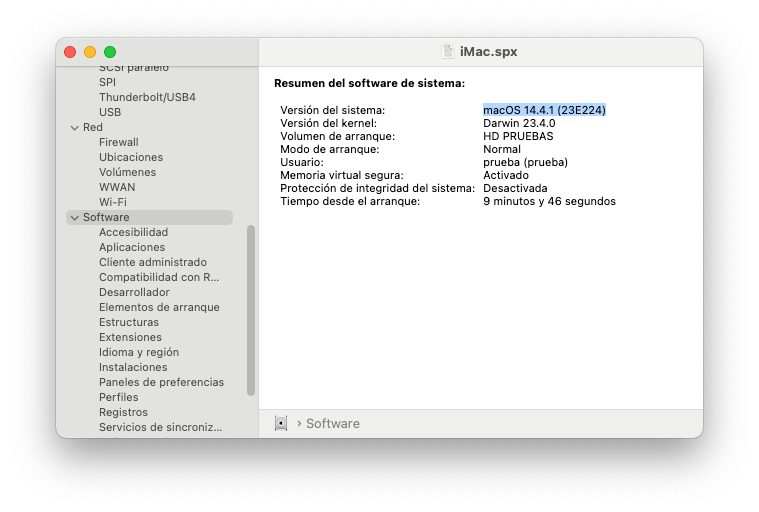Click the Usuario label
The image size is (759, 512).
click(302, 163)
